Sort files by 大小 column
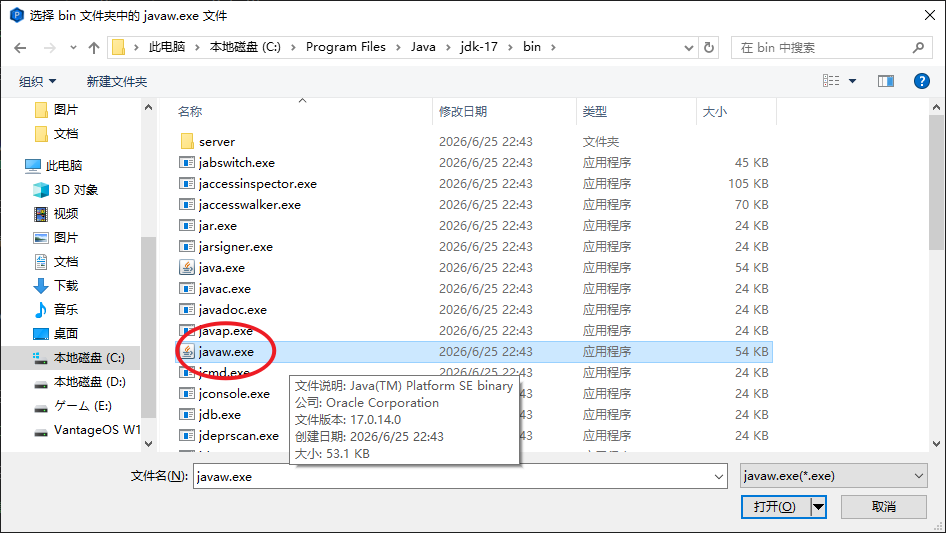Viewport: 946px width, 533px height. (715, 112)
